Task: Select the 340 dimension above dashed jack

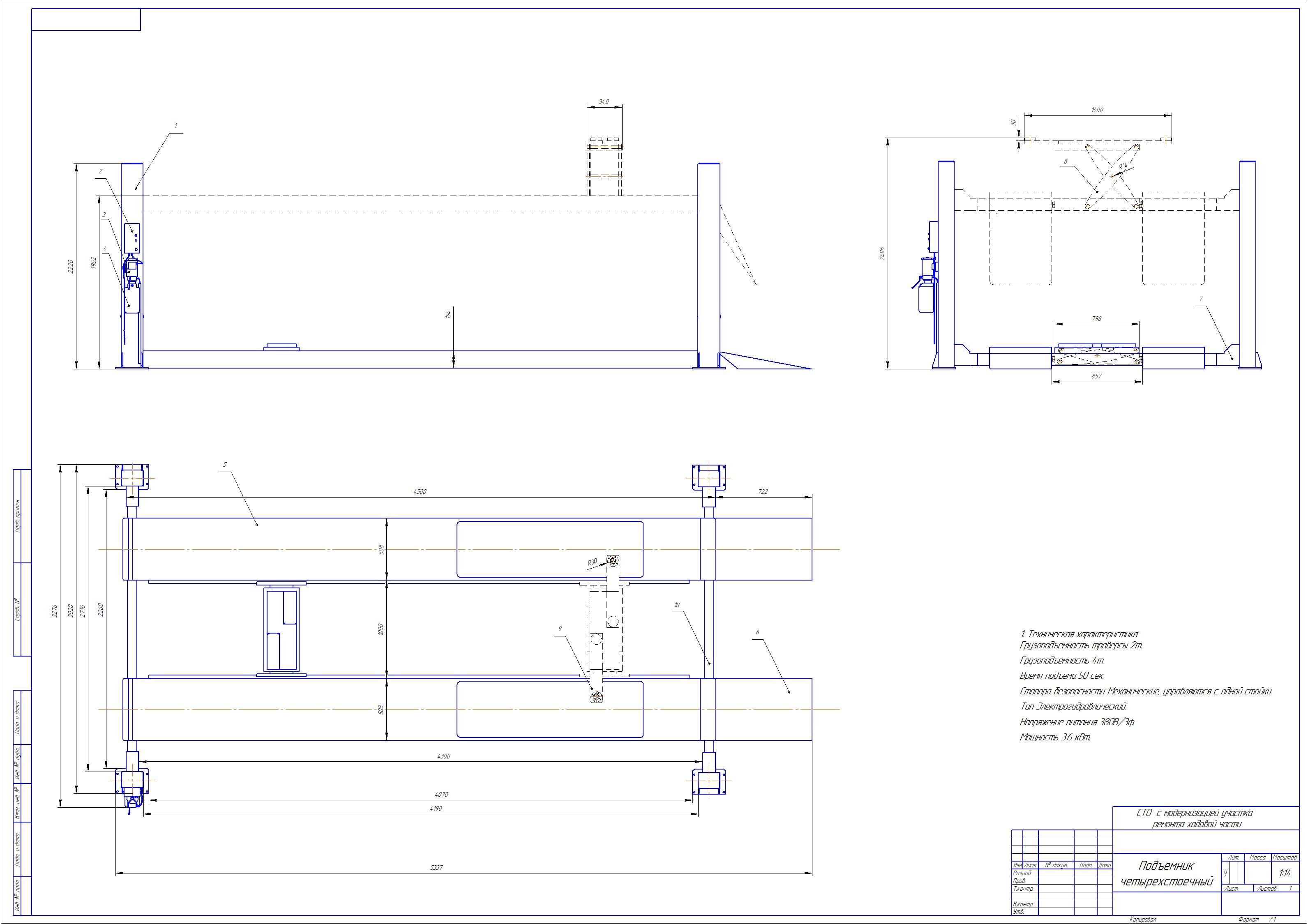Action: [x=604, y=102]
